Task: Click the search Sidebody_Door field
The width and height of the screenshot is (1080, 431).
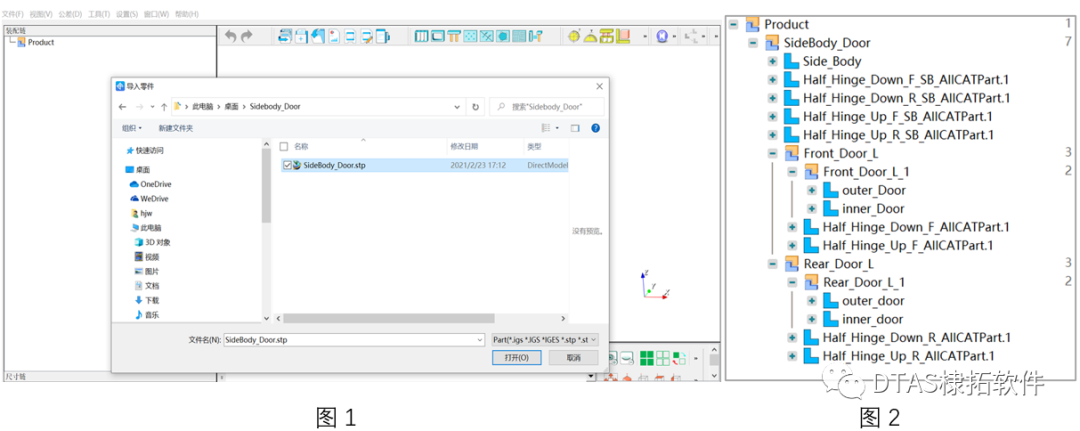Action: point(547,107)
